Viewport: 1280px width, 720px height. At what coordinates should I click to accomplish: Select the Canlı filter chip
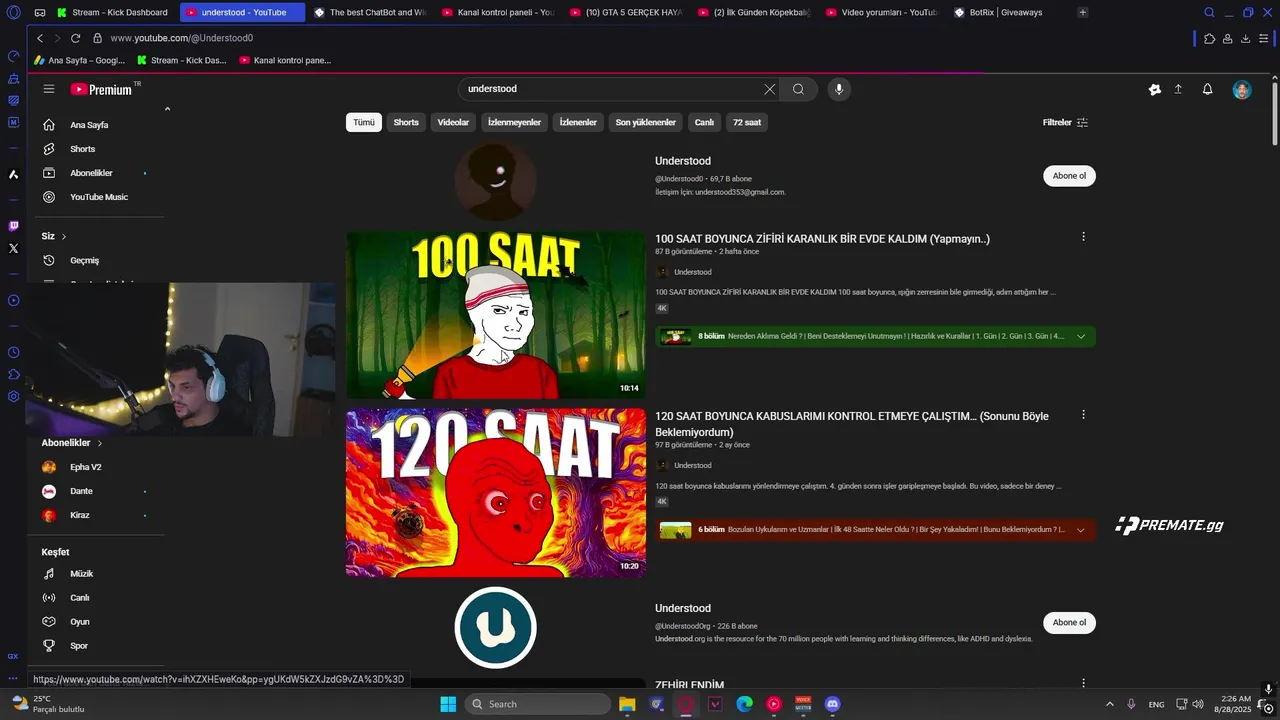704,122
